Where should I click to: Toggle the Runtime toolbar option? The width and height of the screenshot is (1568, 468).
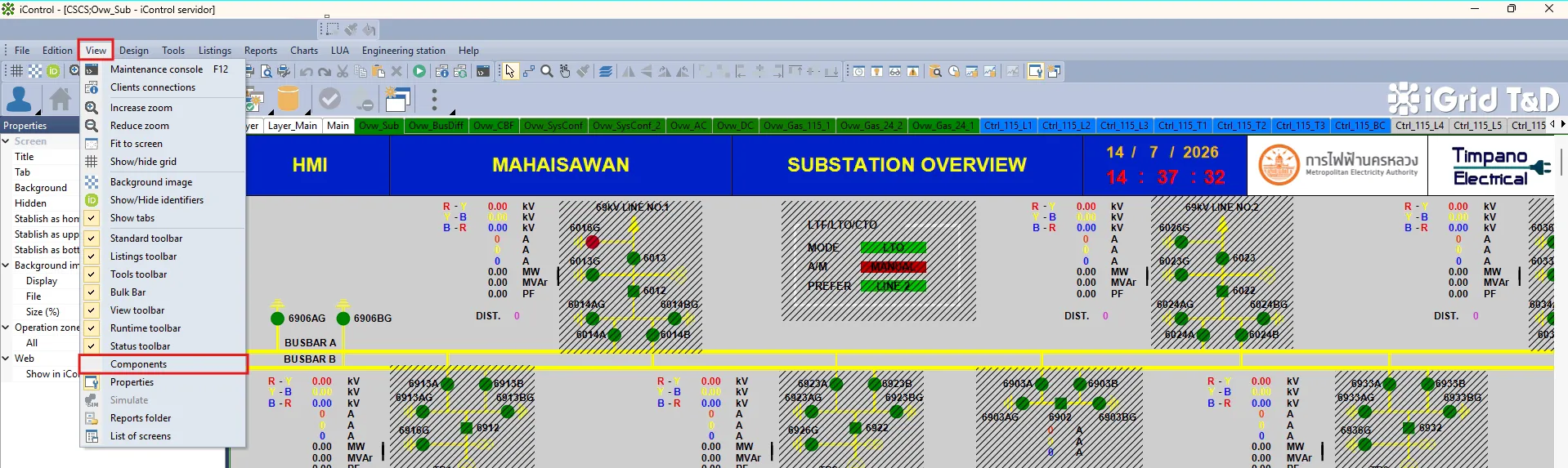coord(163,328)
